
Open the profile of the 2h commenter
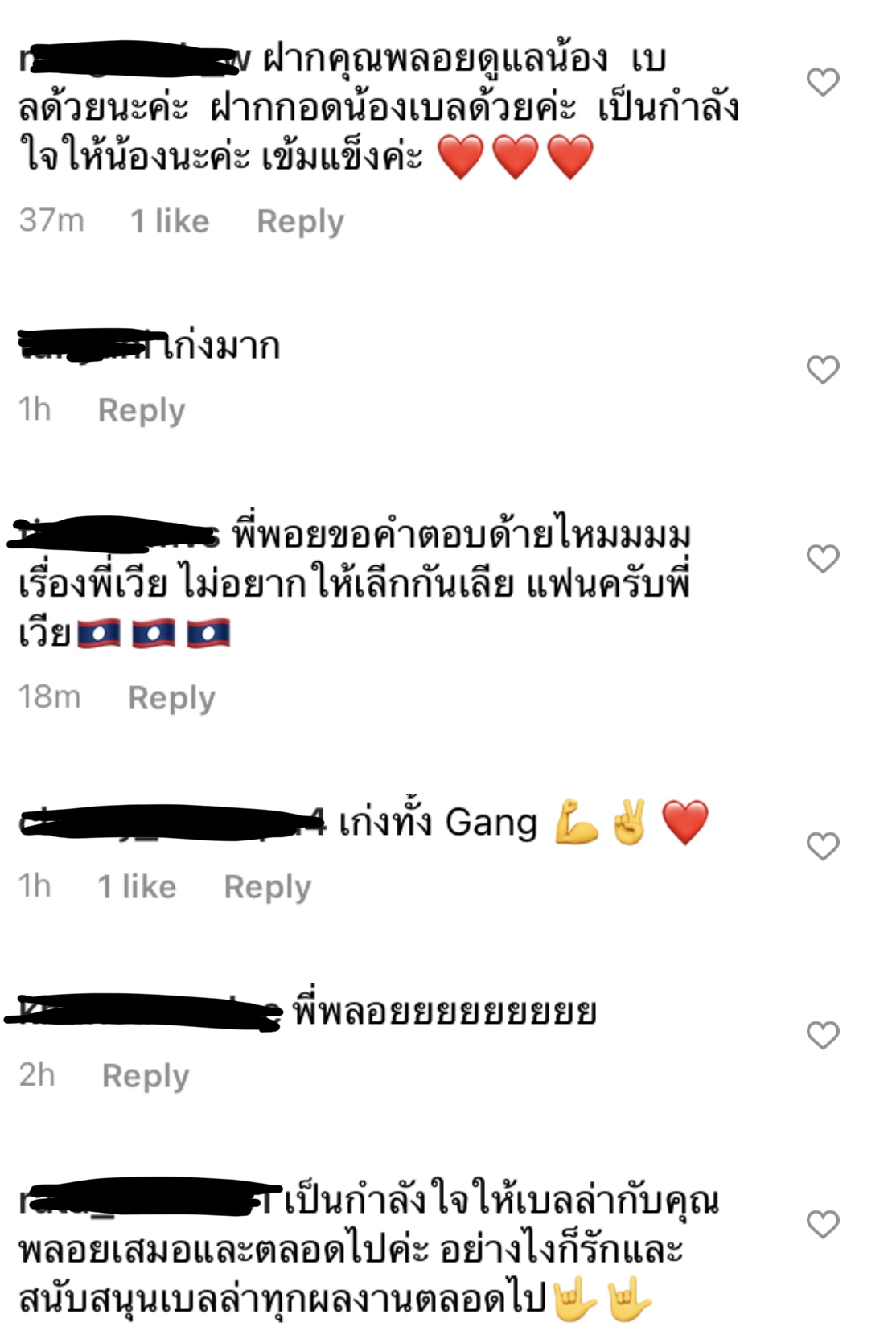(144, 1012)
